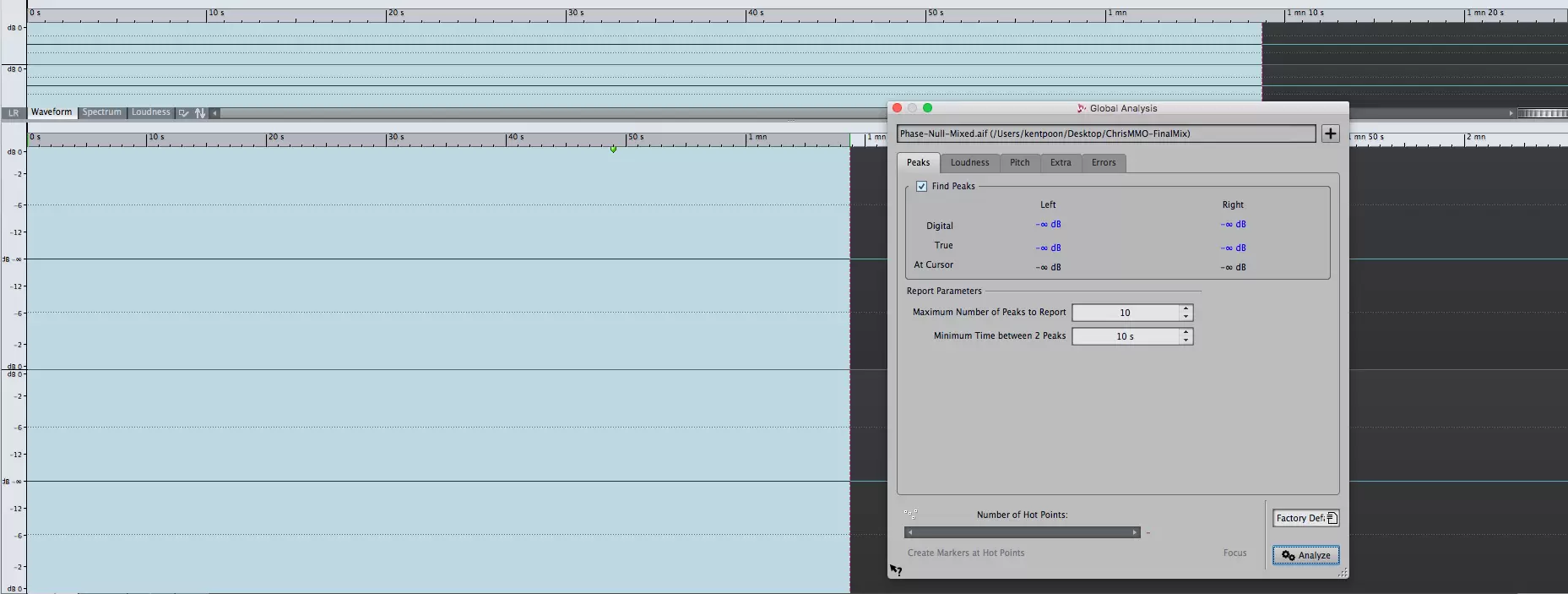Switch to the Loudness tab in Global Analysis
Image resolution: width=1568 pixels, height=594 pixels.
[x=969, y=162]
